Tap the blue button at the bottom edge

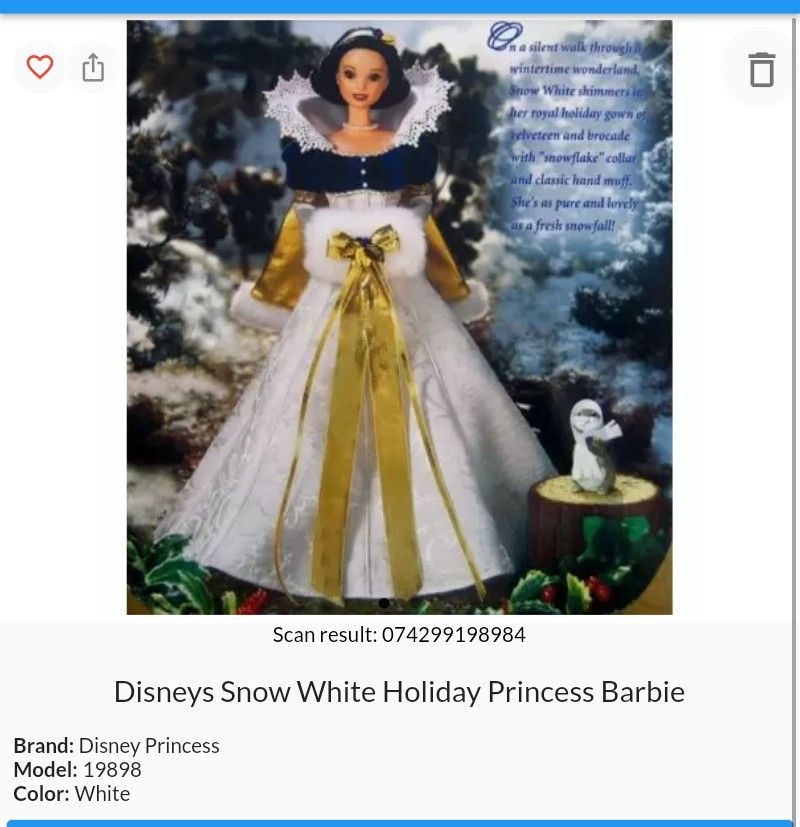pos(399,823)
